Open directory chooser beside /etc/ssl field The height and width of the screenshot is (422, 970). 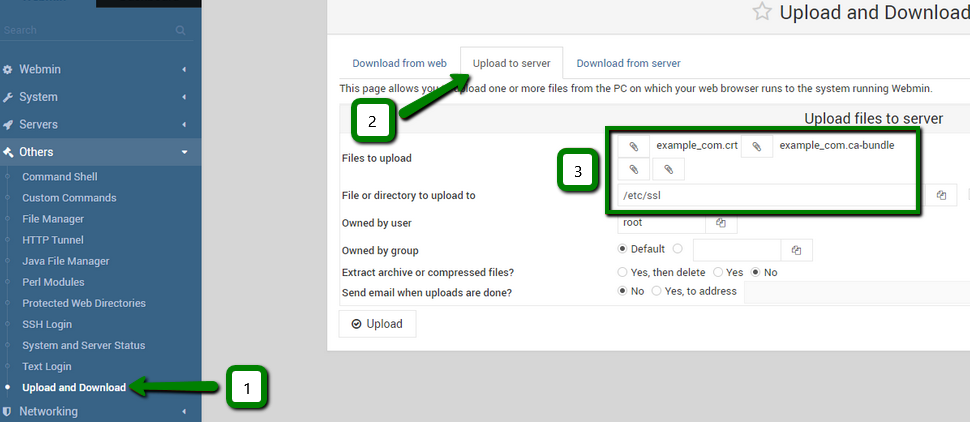click(x=942, y=195)
